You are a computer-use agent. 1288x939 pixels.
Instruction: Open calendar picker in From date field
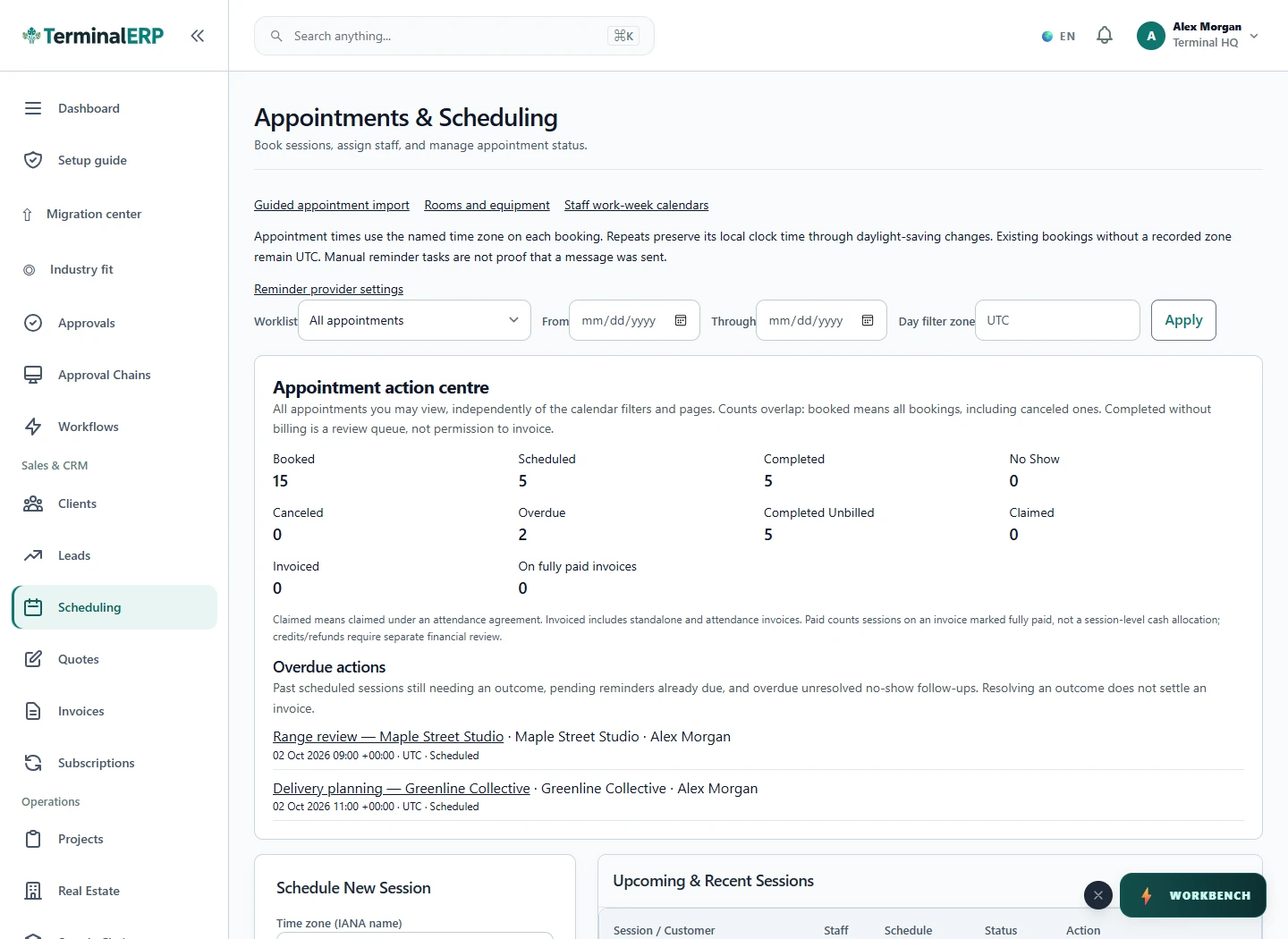pos(681,320)
